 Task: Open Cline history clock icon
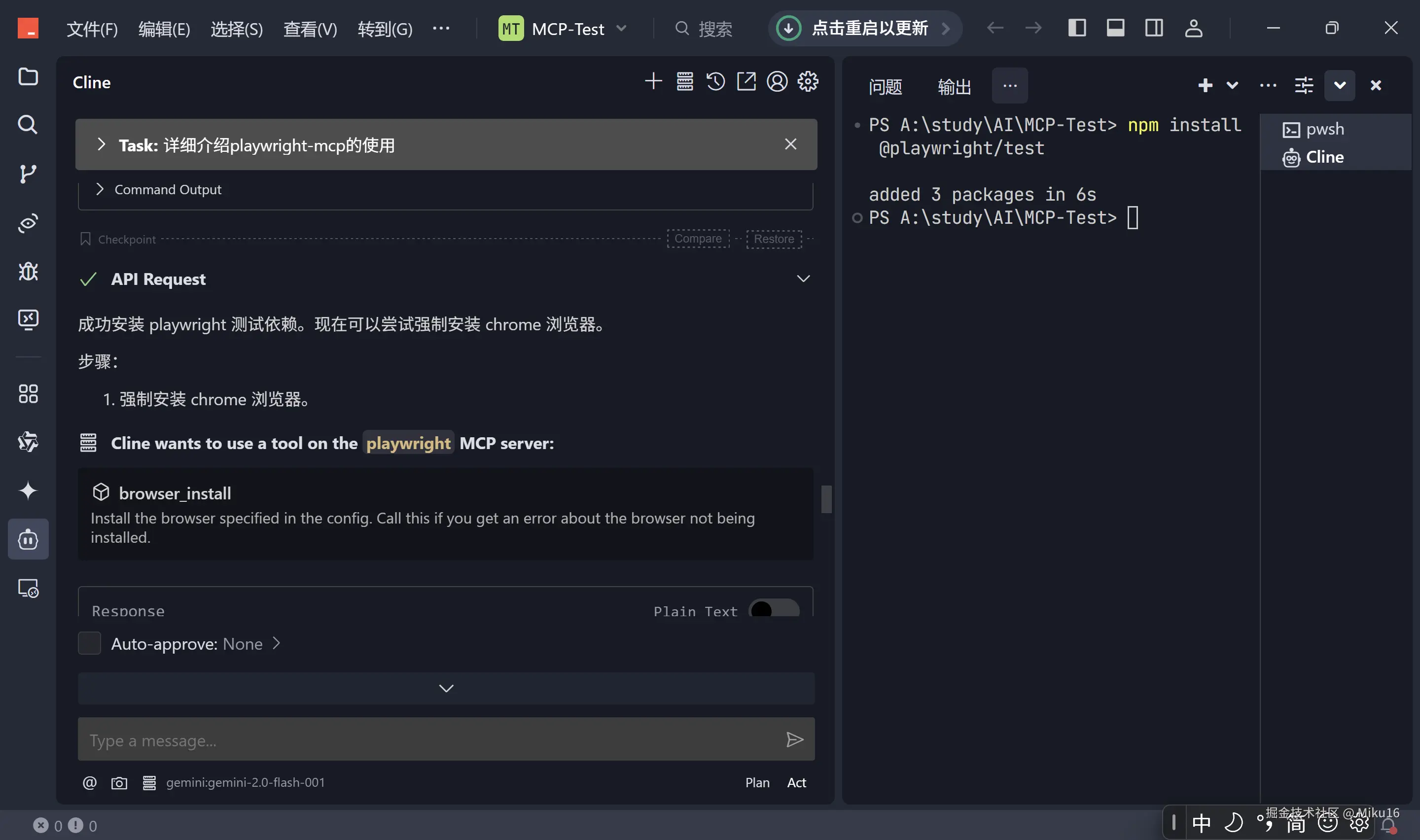pyautogui.click(x=715, y=81)
